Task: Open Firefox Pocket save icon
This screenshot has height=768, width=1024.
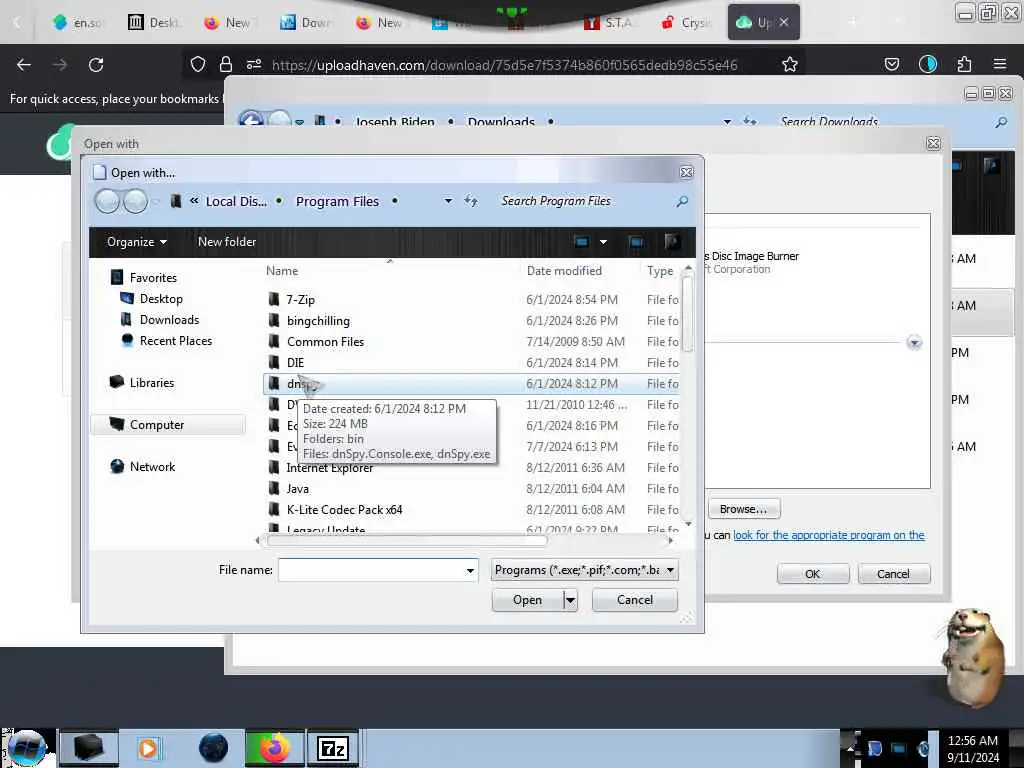Action: coord(891,64)
